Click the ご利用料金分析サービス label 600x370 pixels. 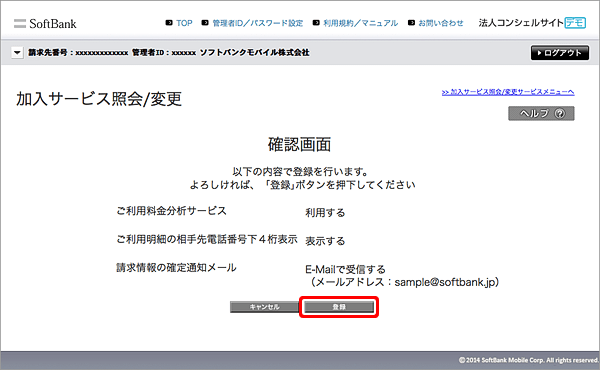tap(171, 211)
